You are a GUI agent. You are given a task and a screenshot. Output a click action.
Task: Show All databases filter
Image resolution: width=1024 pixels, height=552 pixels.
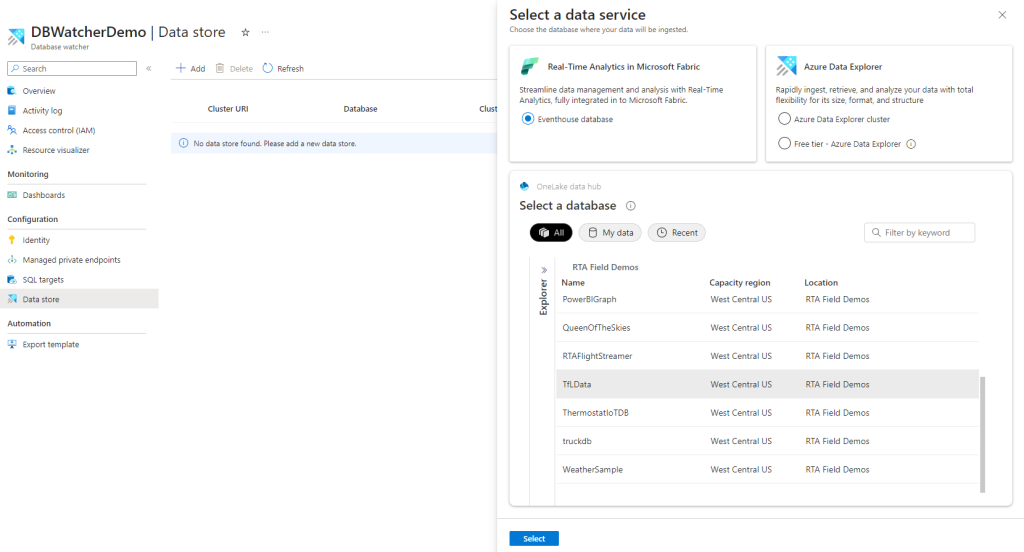point(551,233)
